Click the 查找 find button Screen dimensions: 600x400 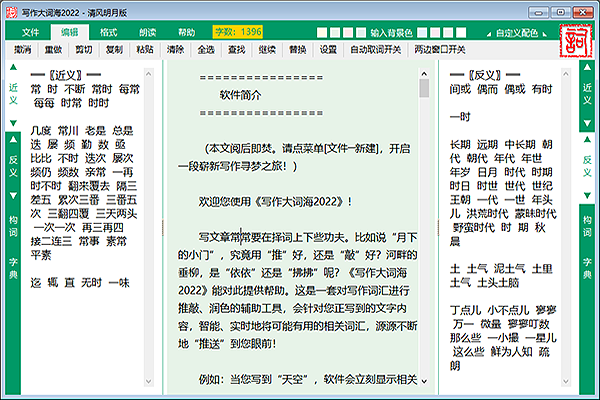[x=237, y=49]
